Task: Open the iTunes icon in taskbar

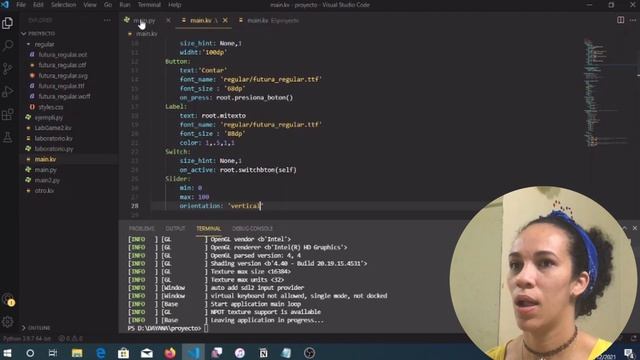Action: pos(240,353)
